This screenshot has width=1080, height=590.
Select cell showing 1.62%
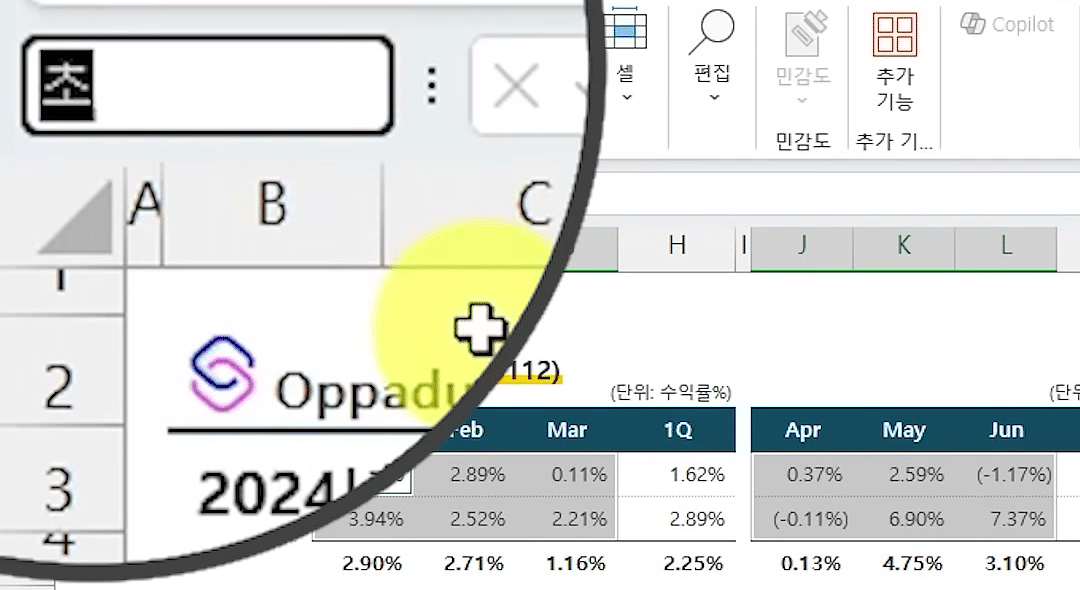point(677,474)
